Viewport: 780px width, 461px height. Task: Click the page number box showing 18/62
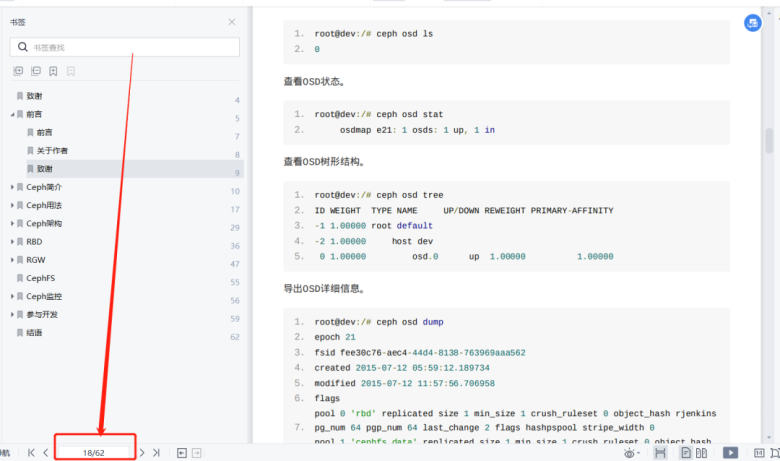(94, 453)
